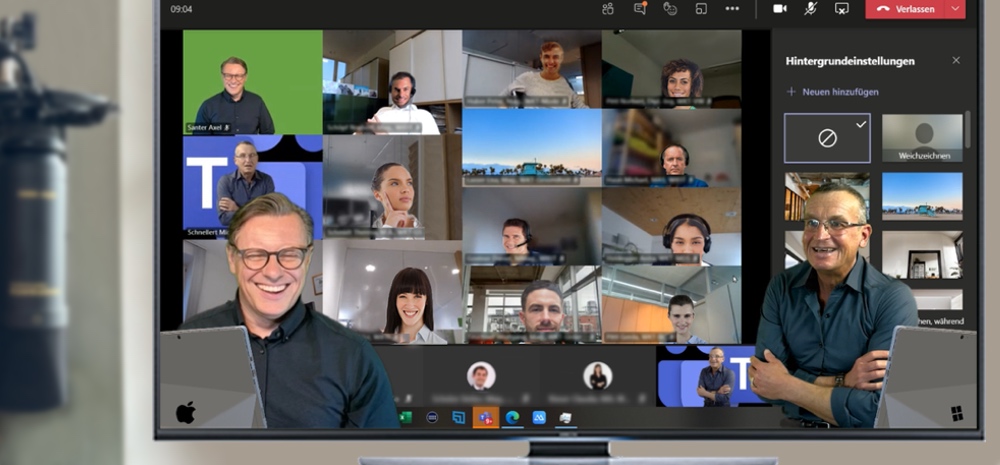Viewport: 1000px width, 465px height.
Task: Expand the dropdown arrow beside Verlassen
Action: point(955,9)
